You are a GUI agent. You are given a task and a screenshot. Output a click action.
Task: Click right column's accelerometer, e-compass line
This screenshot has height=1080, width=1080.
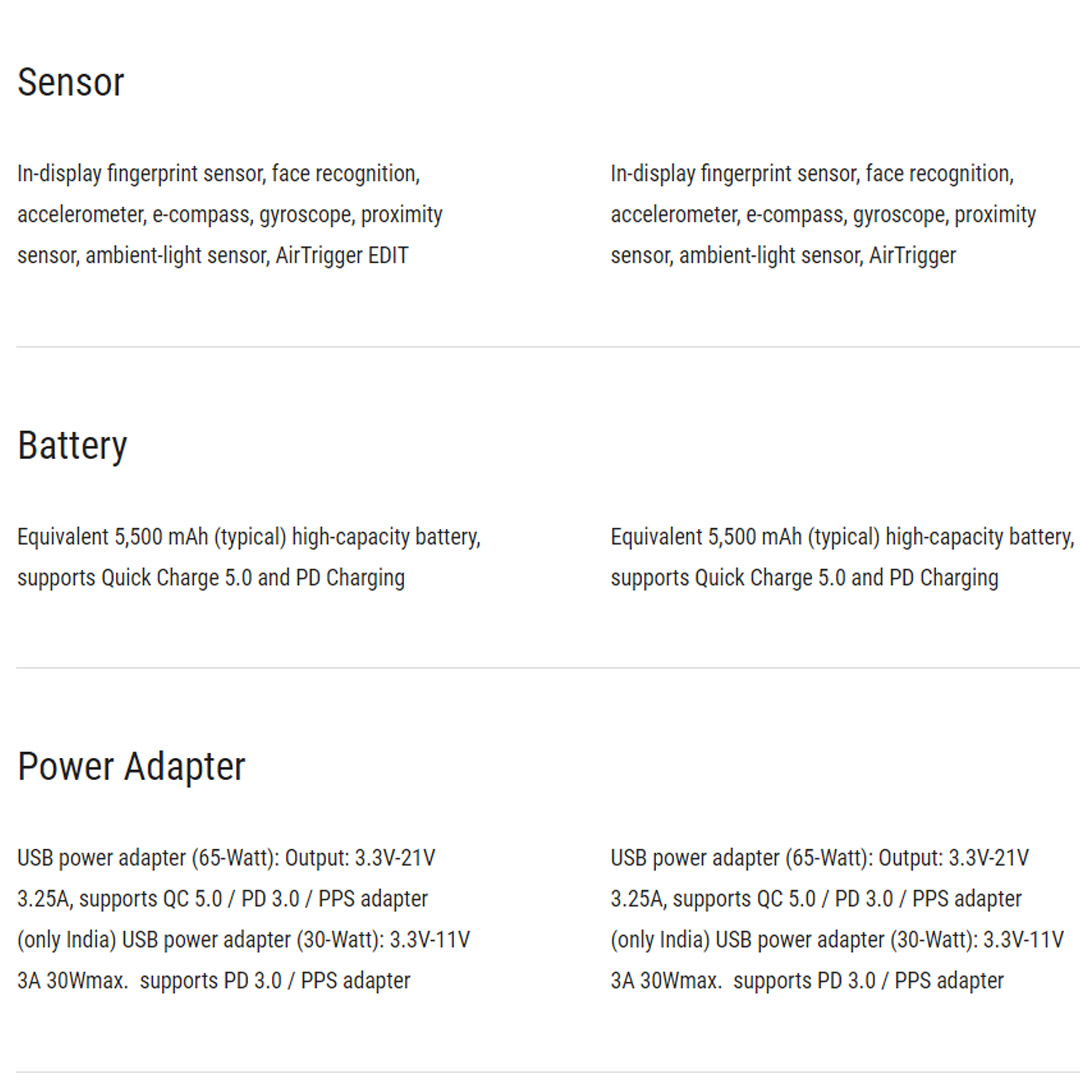tap(823, 215)
